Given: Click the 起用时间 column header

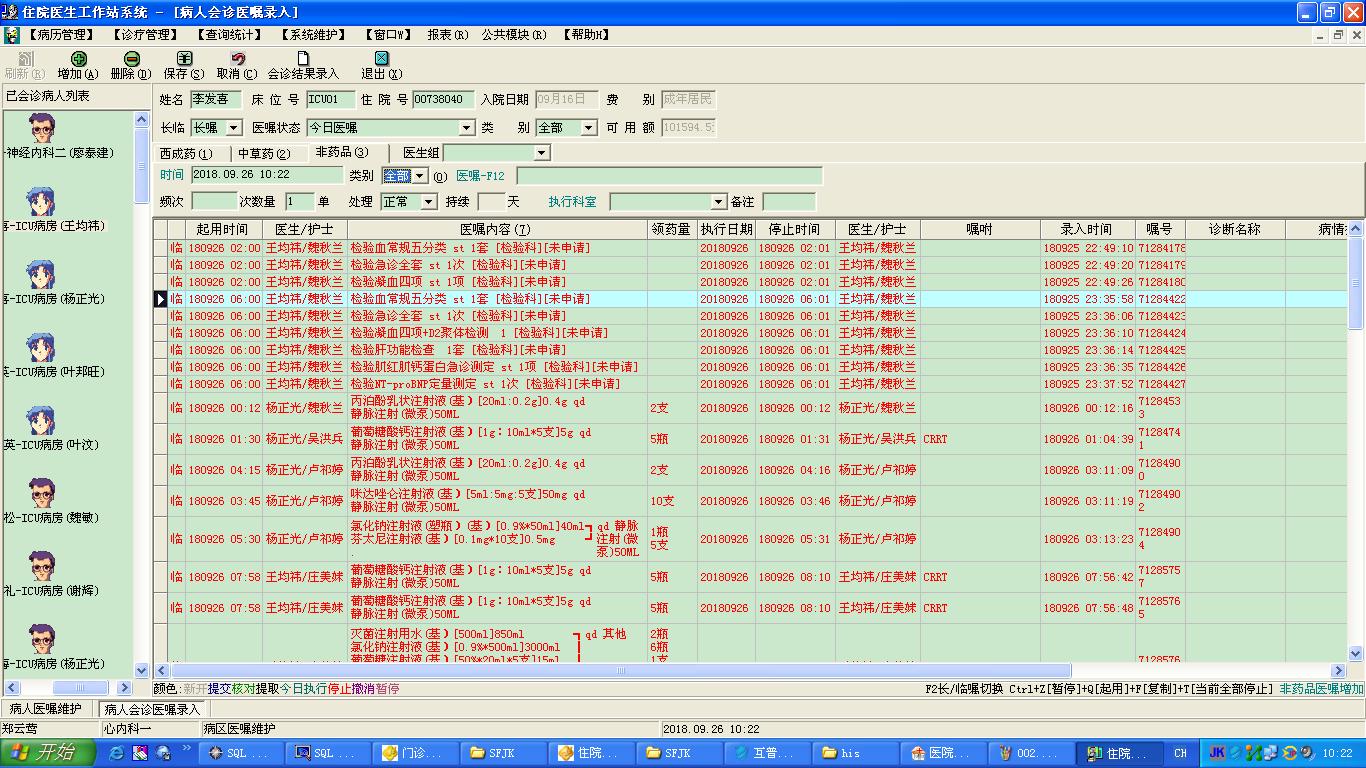Looking at the screenshot, I should (x=223, y=229).
